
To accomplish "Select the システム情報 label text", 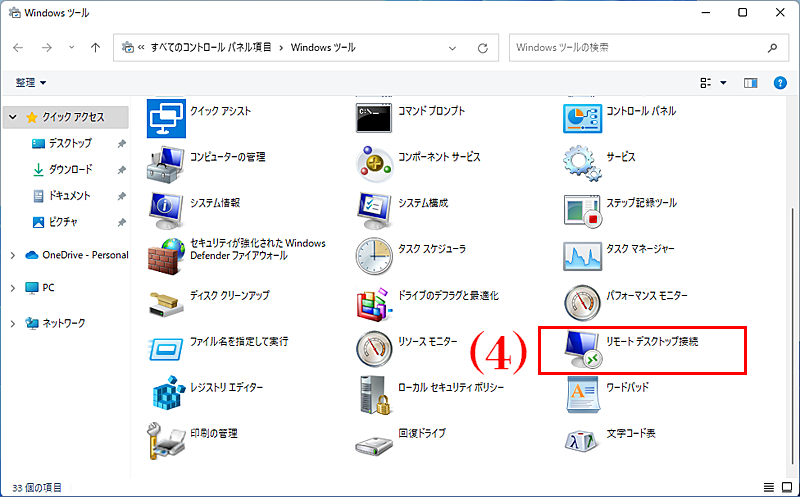I will [215, 203].
